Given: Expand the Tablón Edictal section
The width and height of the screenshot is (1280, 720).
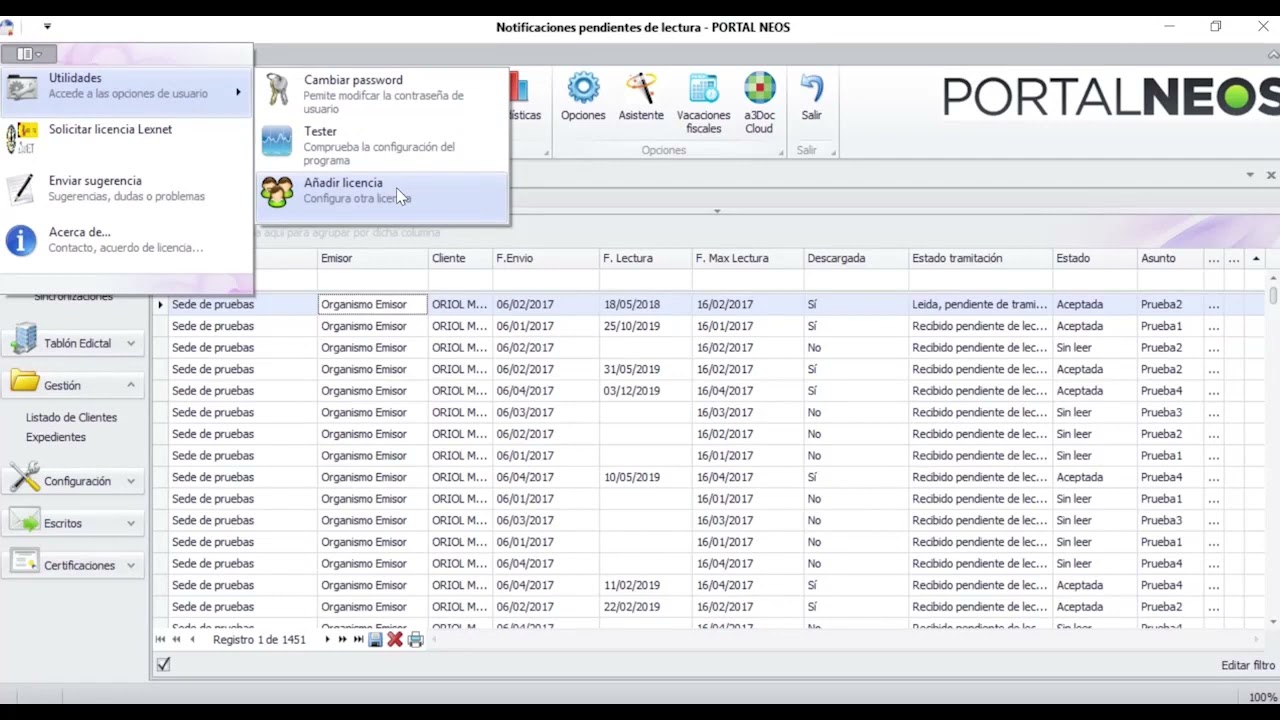Looking at the screenshot, I should coord(131,343).
